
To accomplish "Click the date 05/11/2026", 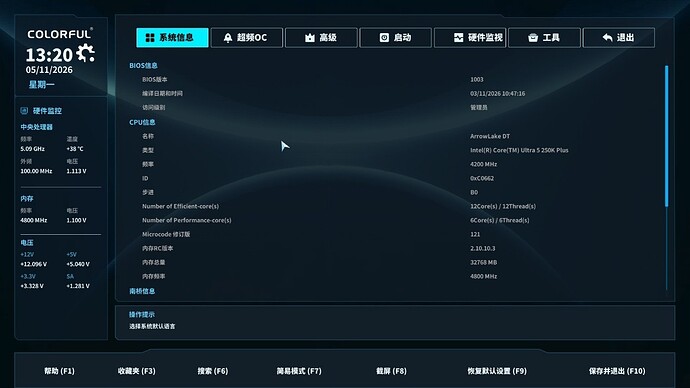I will [x=49, y=70].
